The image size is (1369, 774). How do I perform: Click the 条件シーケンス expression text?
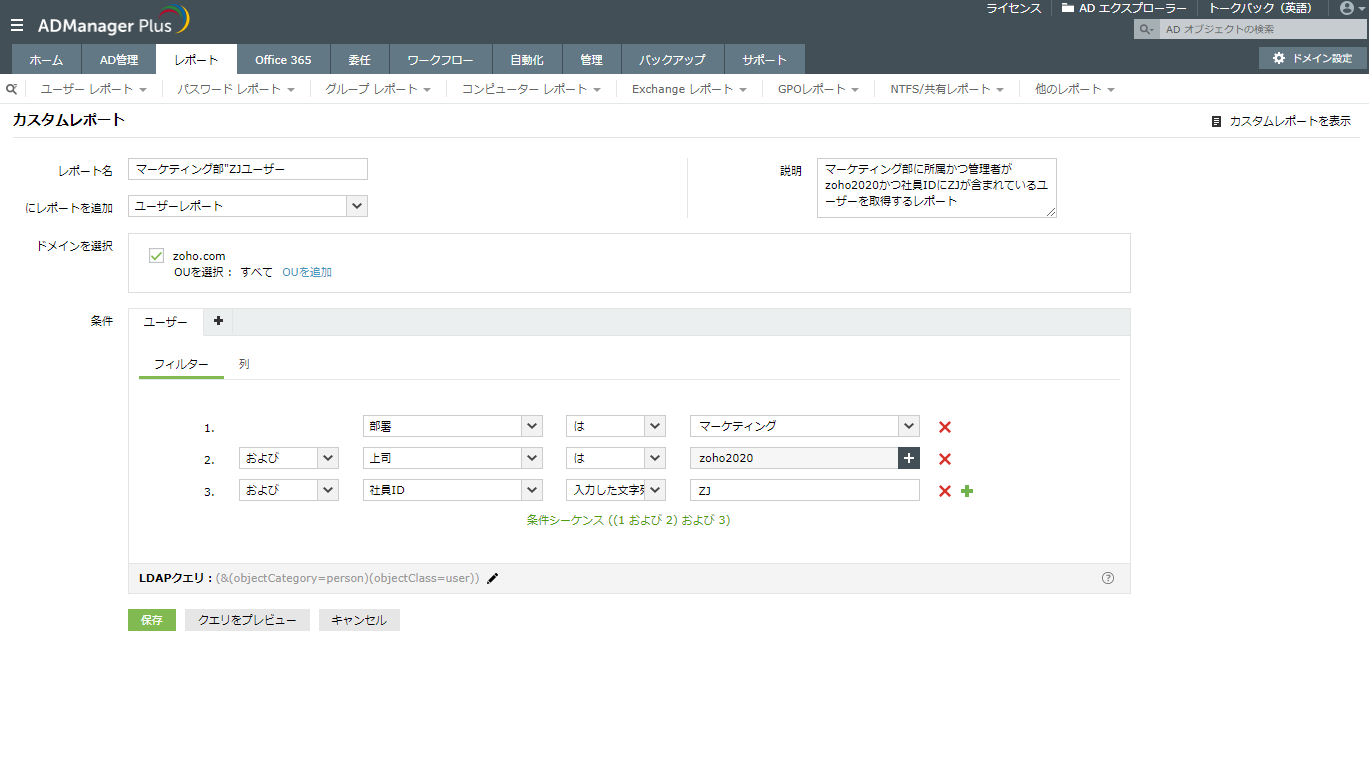(x=629, y=520)
